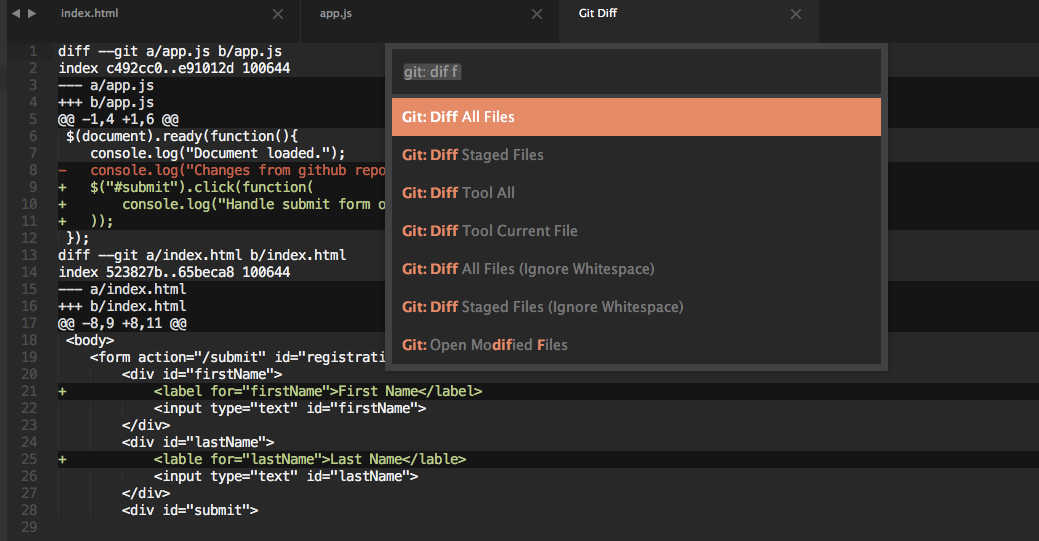Run Git: Diff All Files command
The height and width of the screenshot is (541, 1039).
point(636,117)
